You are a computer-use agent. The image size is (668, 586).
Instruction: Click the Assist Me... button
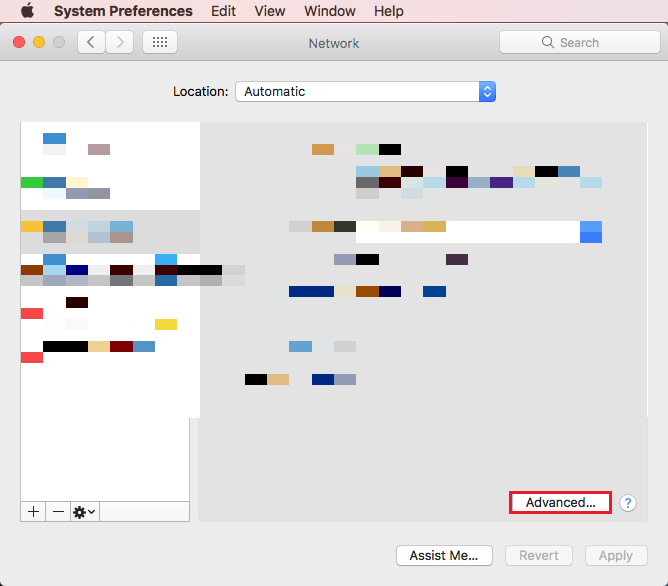tap(444, 555)
